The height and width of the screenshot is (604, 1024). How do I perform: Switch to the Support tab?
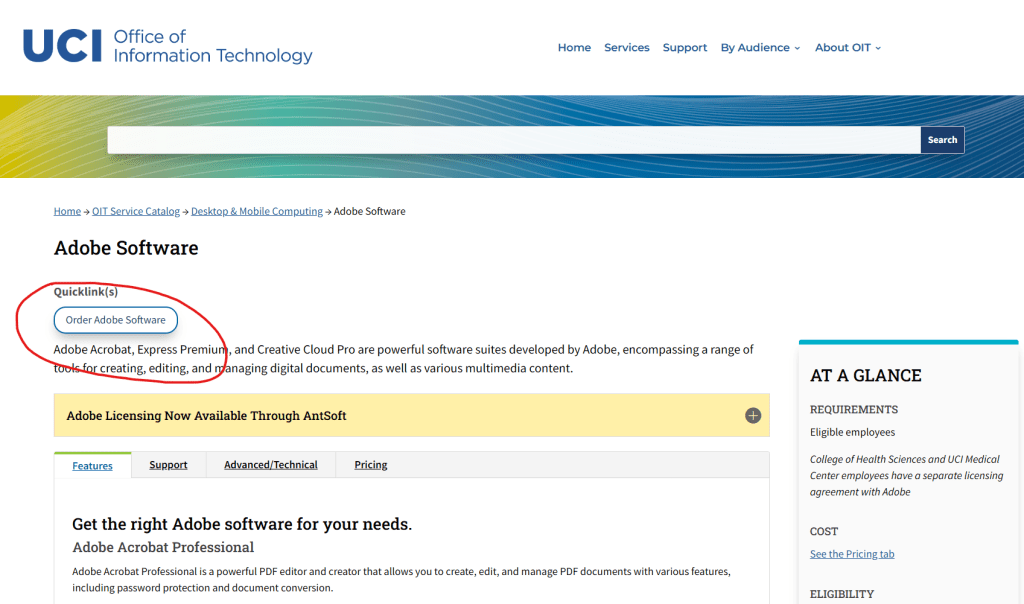click(168, 465)
